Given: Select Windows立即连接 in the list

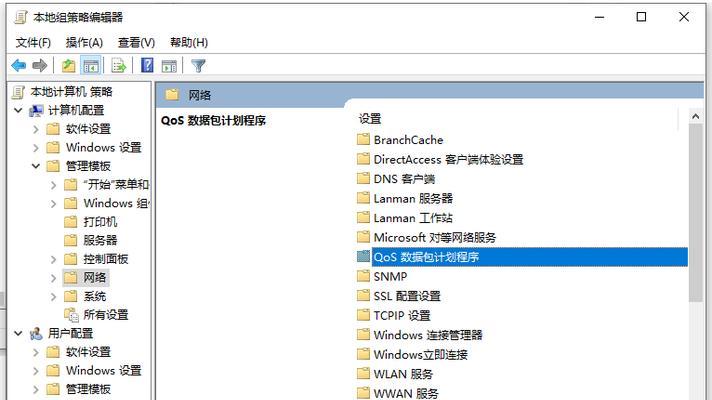Looking at the screenshot, I should click(x=420, y=355).
